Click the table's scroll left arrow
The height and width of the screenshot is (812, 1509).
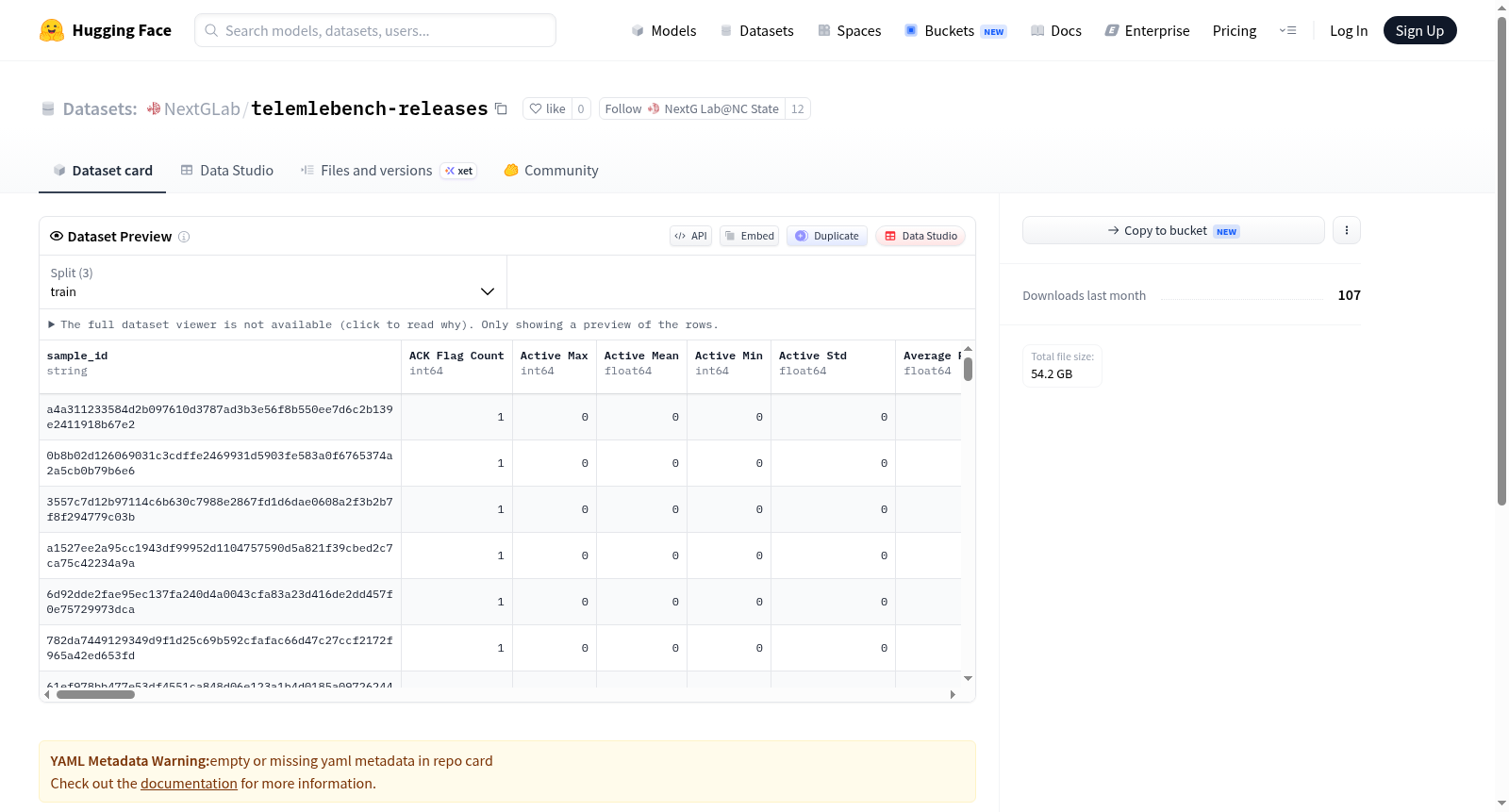point(47,694)
